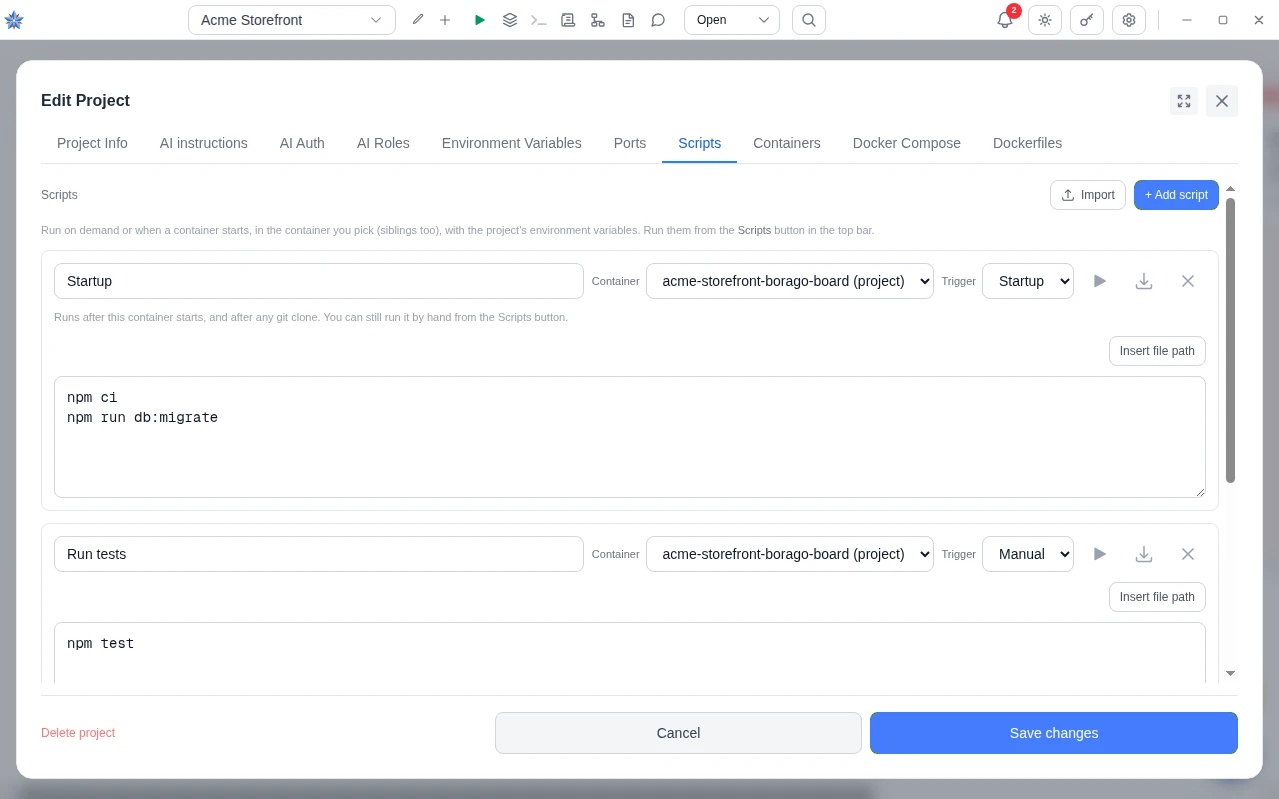
Task: Click the scripts list scrollbar thumb
Action: coord(1231,340)
